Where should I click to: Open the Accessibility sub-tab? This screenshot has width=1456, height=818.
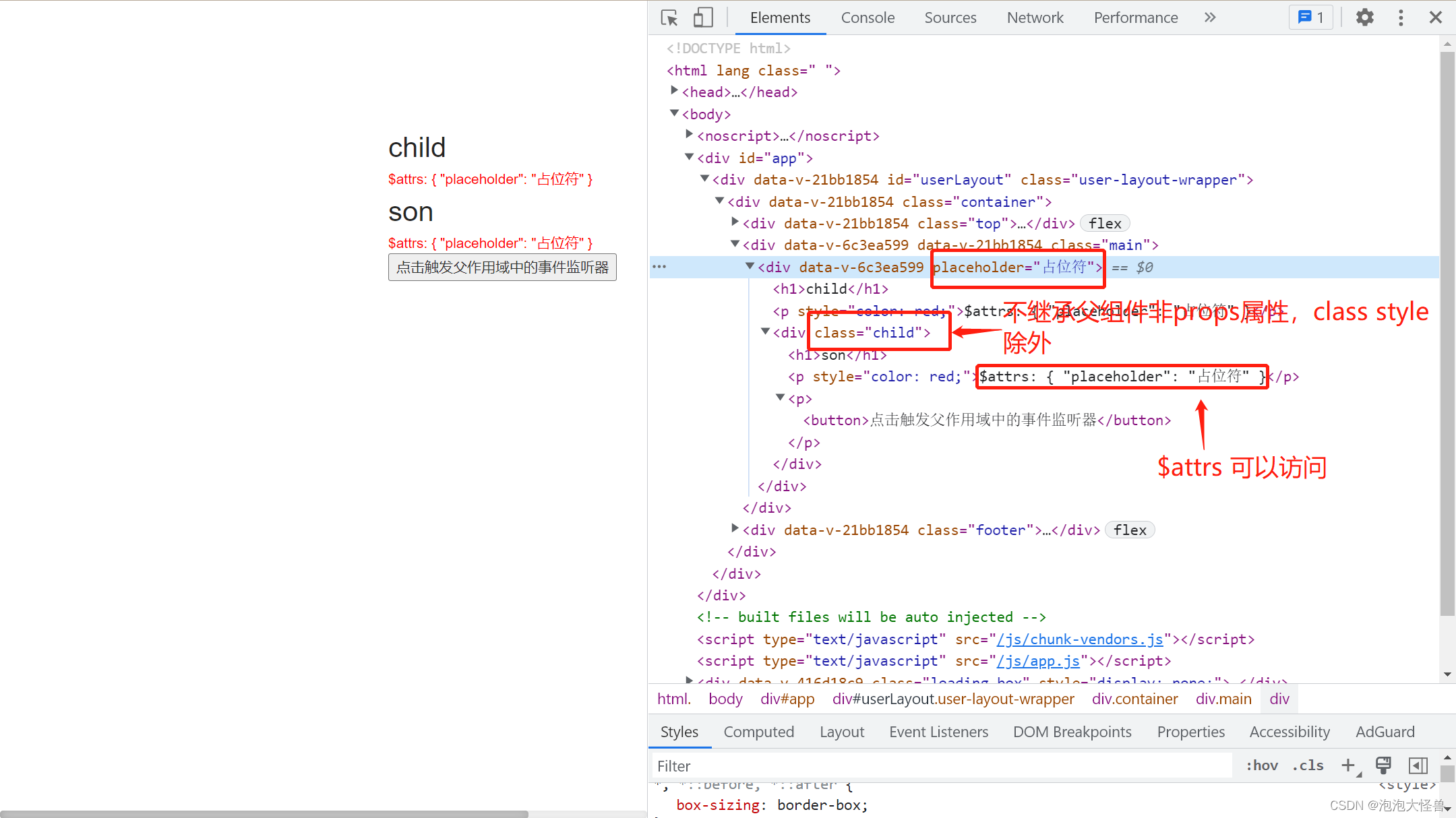click(x=1290, y=732)
